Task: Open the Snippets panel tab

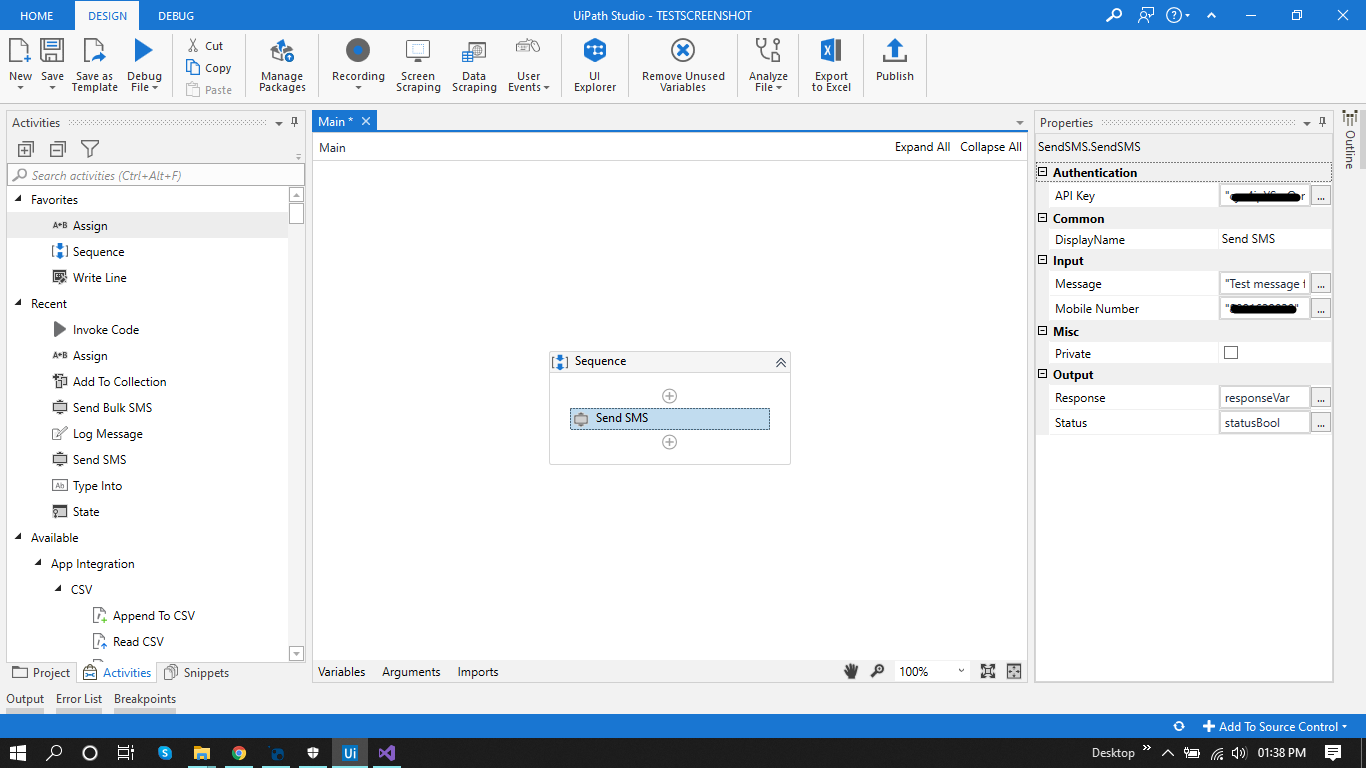Action: click(197, 673)
